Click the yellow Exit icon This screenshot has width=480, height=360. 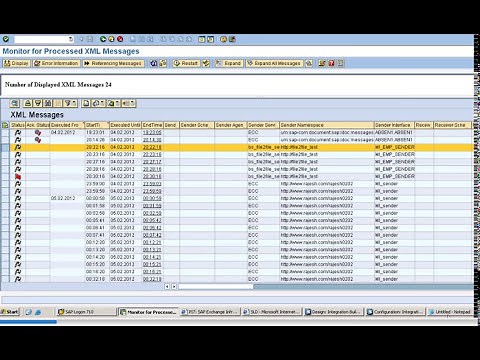(111, 39)
